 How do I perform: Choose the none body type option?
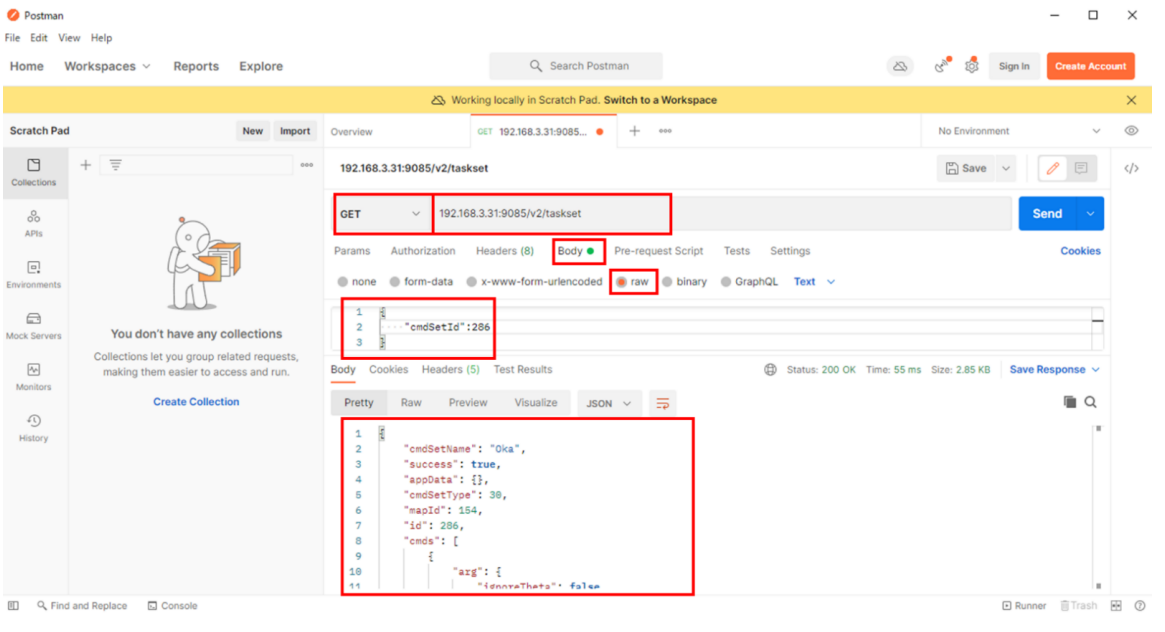[344, 282]
